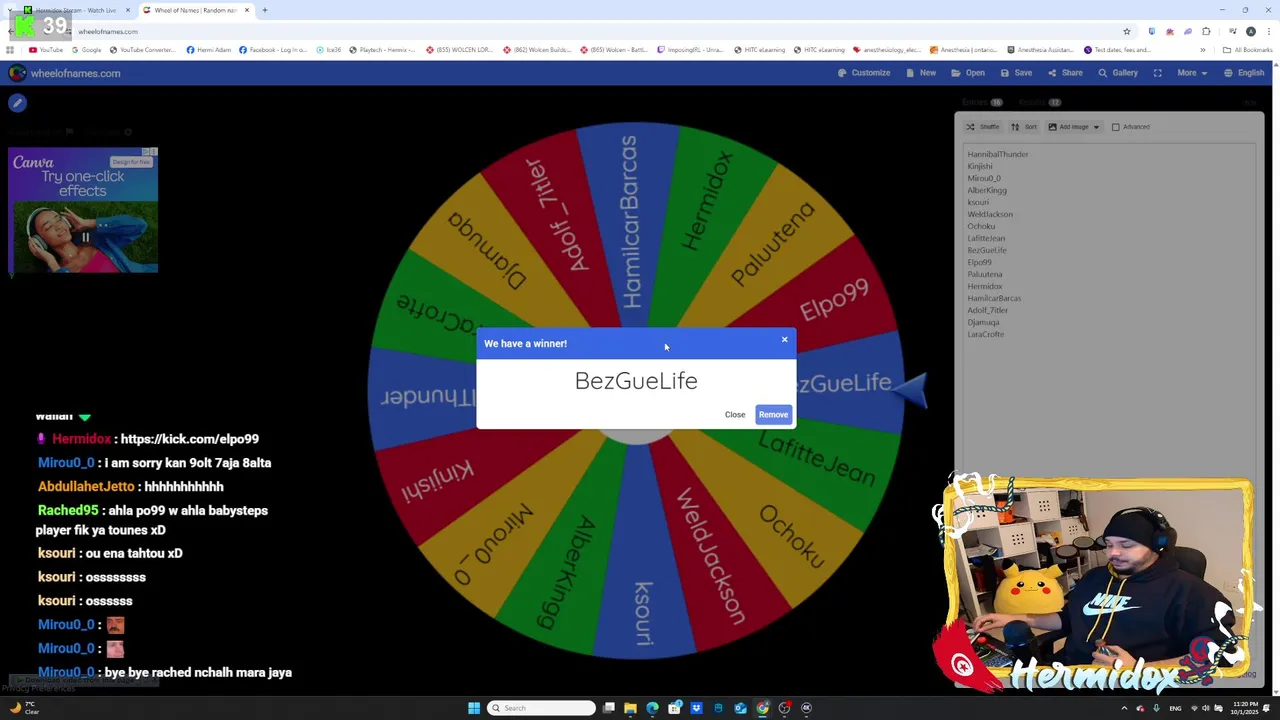Viewport: 1280px width, 720px height.
Task: Click the Remove button in winner dialog
Action: [773, 415]
